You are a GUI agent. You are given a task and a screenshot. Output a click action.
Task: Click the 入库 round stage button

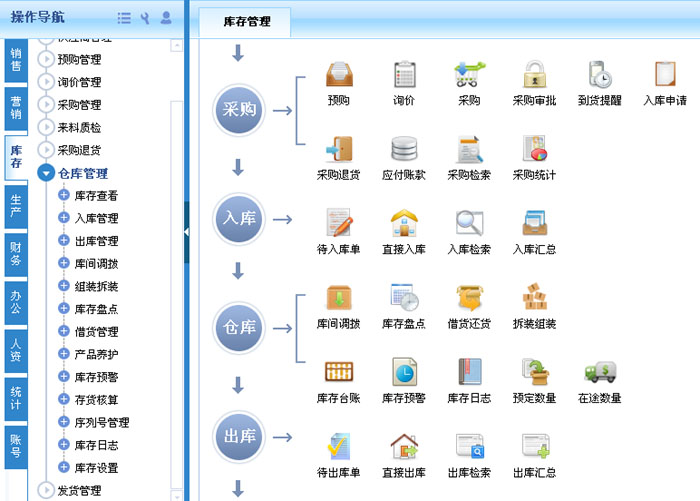point(238,219)
